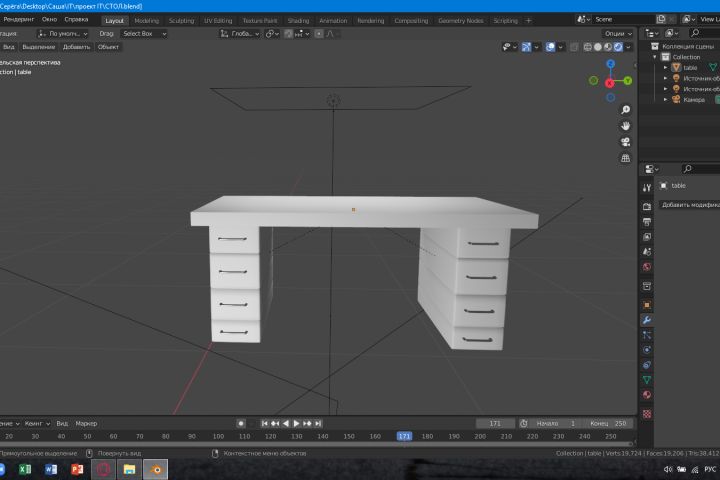Open the World properties globe icon
The image size is (720, 480).
pyautogui.click(x=647, y=267)
